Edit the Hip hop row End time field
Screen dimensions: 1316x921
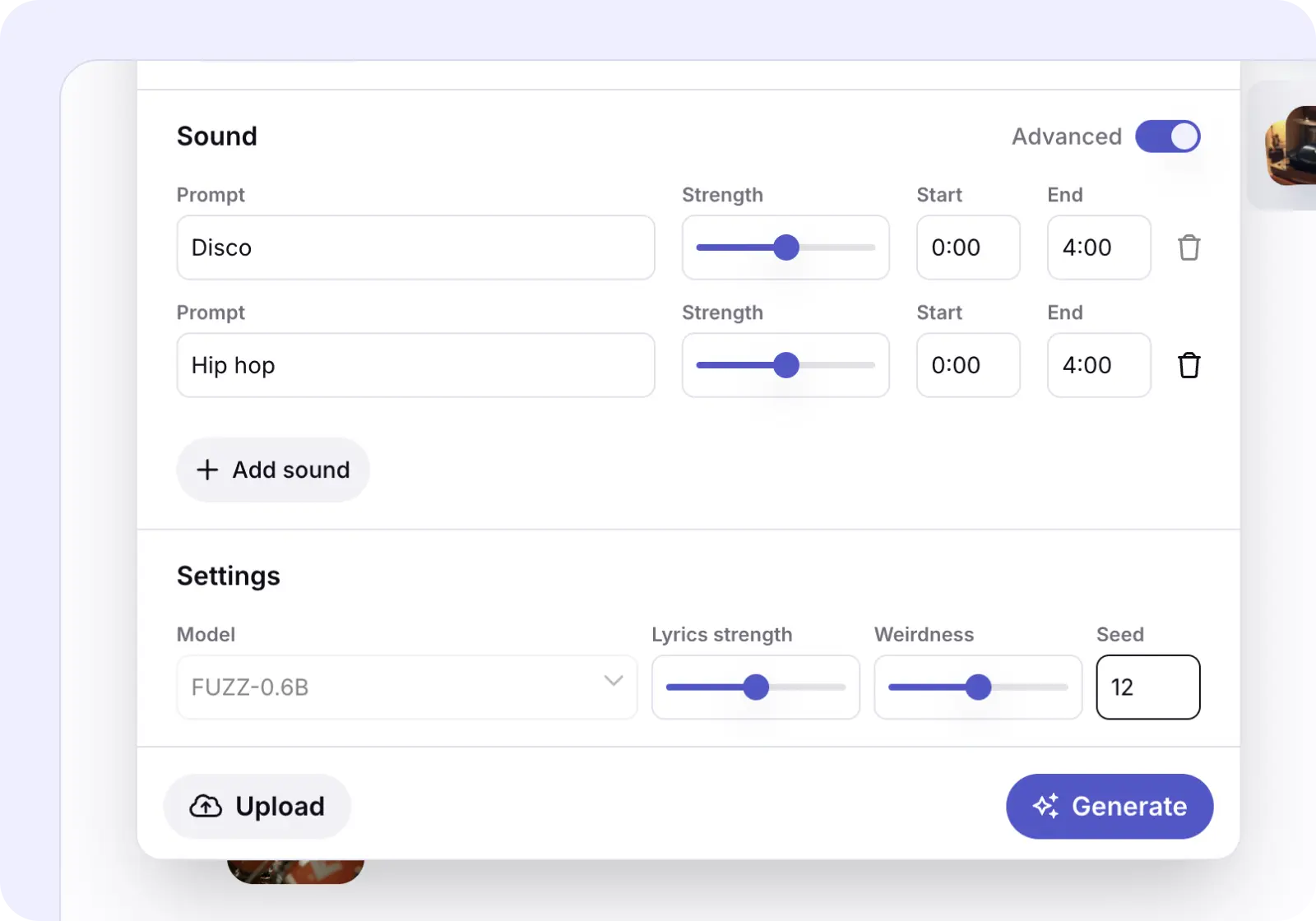1099,365
